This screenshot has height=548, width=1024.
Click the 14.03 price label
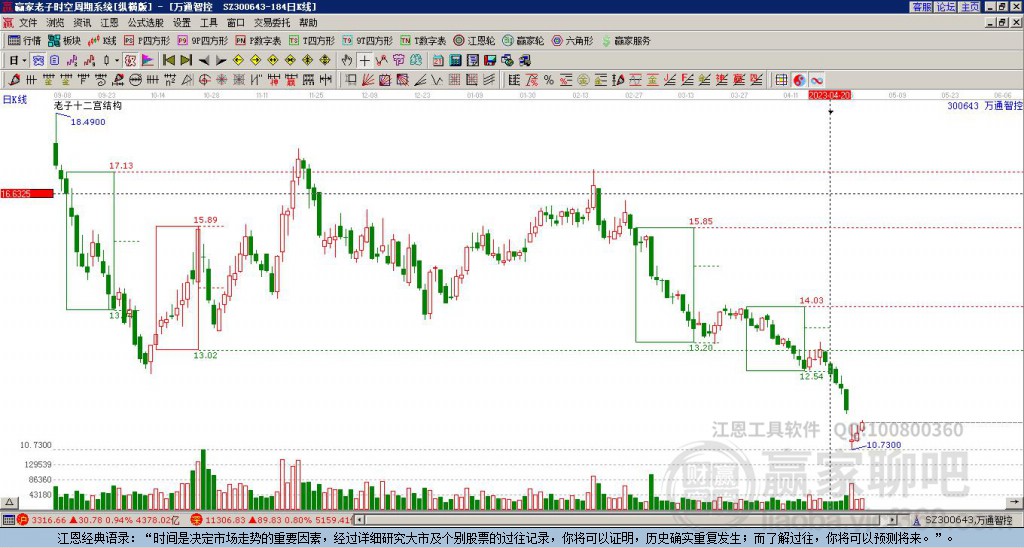811,300
